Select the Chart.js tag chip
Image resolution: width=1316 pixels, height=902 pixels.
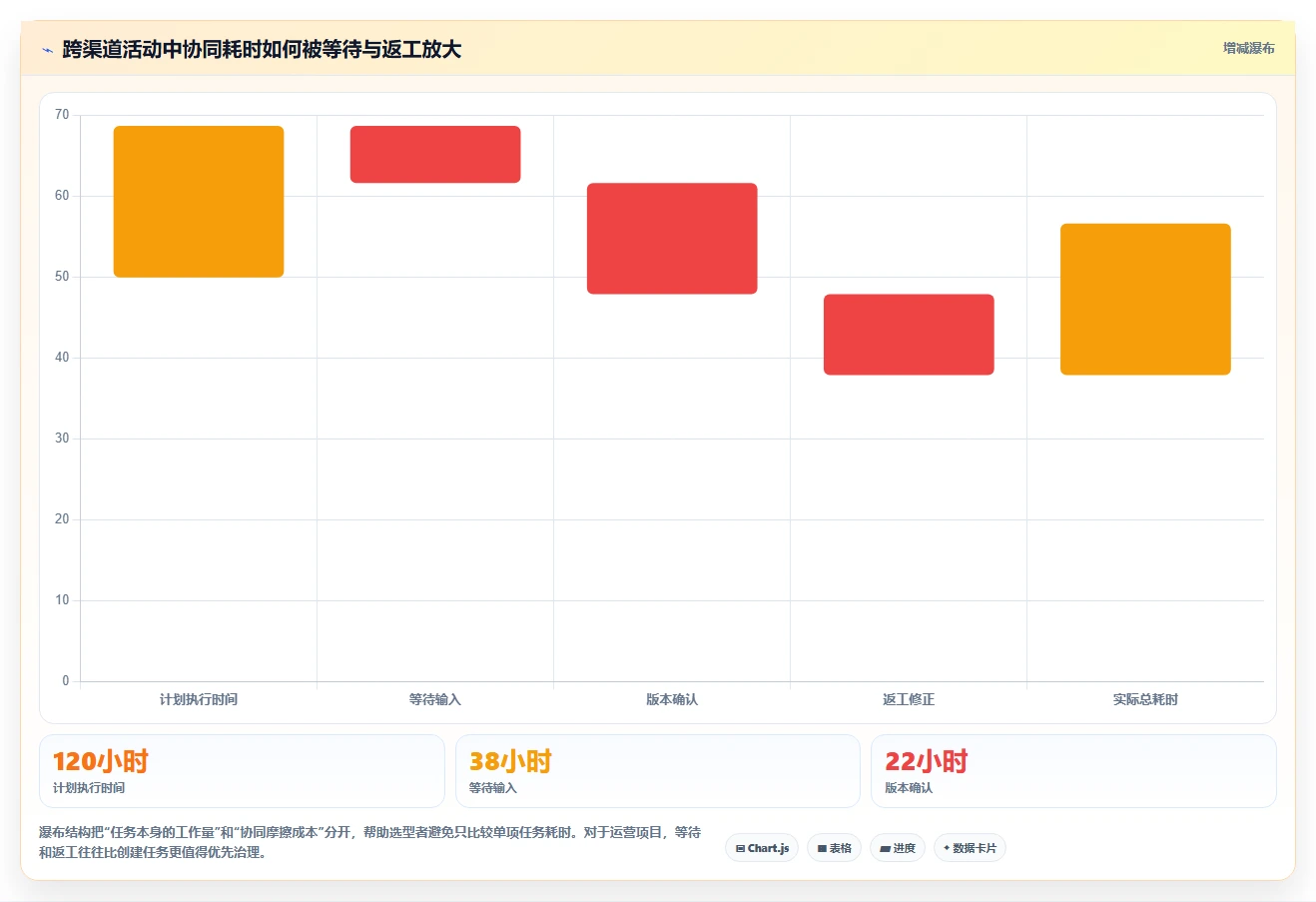pyautogui.click(x=762, y=848)
